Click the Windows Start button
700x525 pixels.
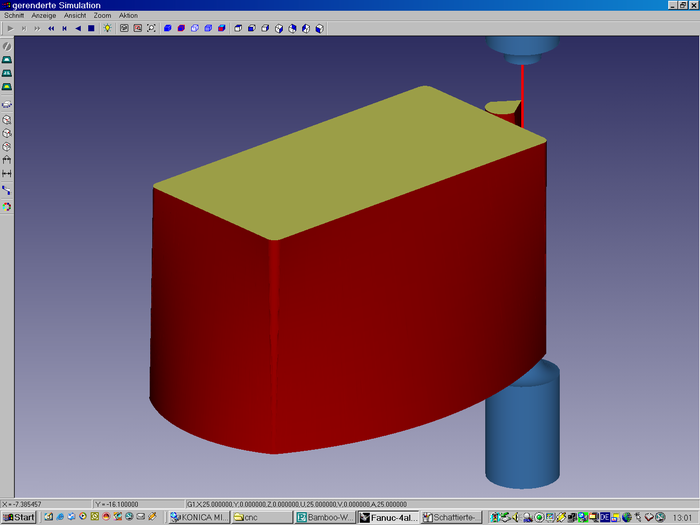(x=19, y=517)
